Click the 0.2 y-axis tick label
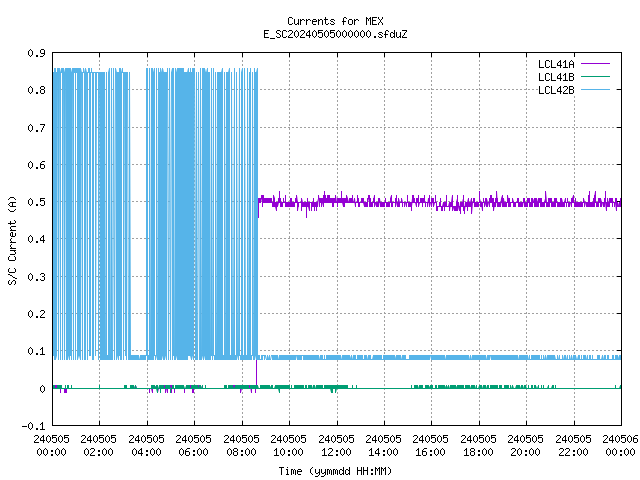The width and height of the screenshot is (640, 480). pyautogui.click(x=36, y=314)
